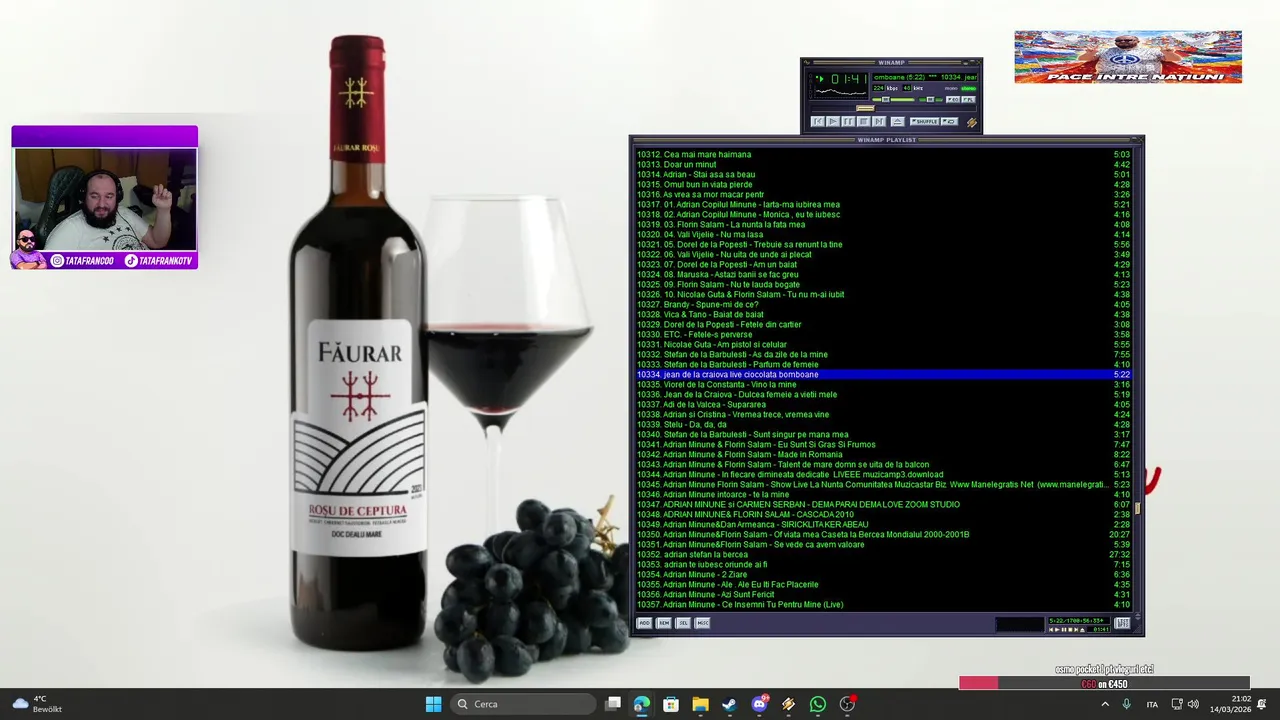The image size is (1280, 720).
Task: Click the Winamp lightning bolt about icon
Action: tap(972, 123)
